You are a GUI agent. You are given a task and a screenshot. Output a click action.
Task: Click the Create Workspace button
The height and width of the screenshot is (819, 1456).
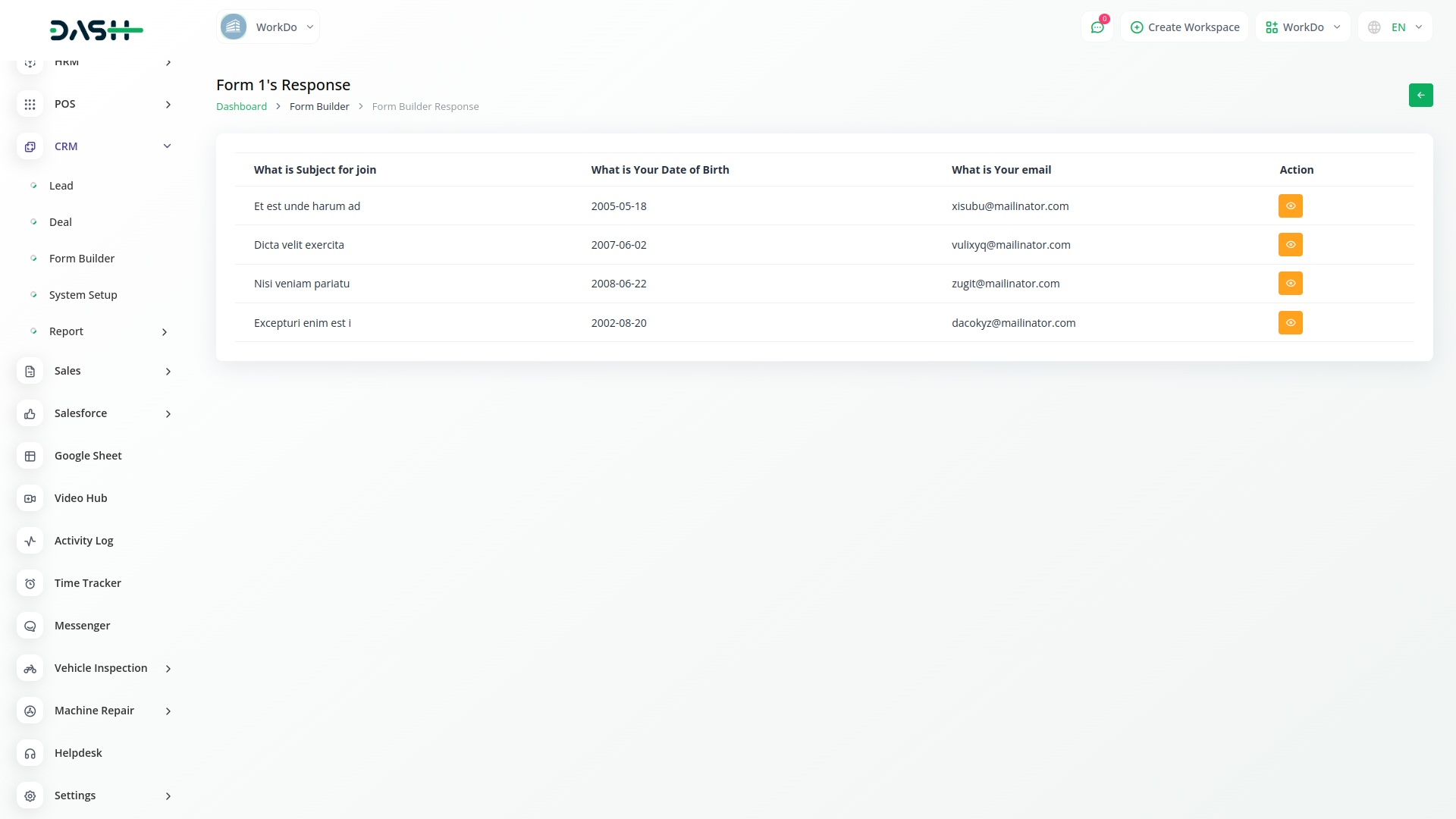click(x=1185, y=27)
